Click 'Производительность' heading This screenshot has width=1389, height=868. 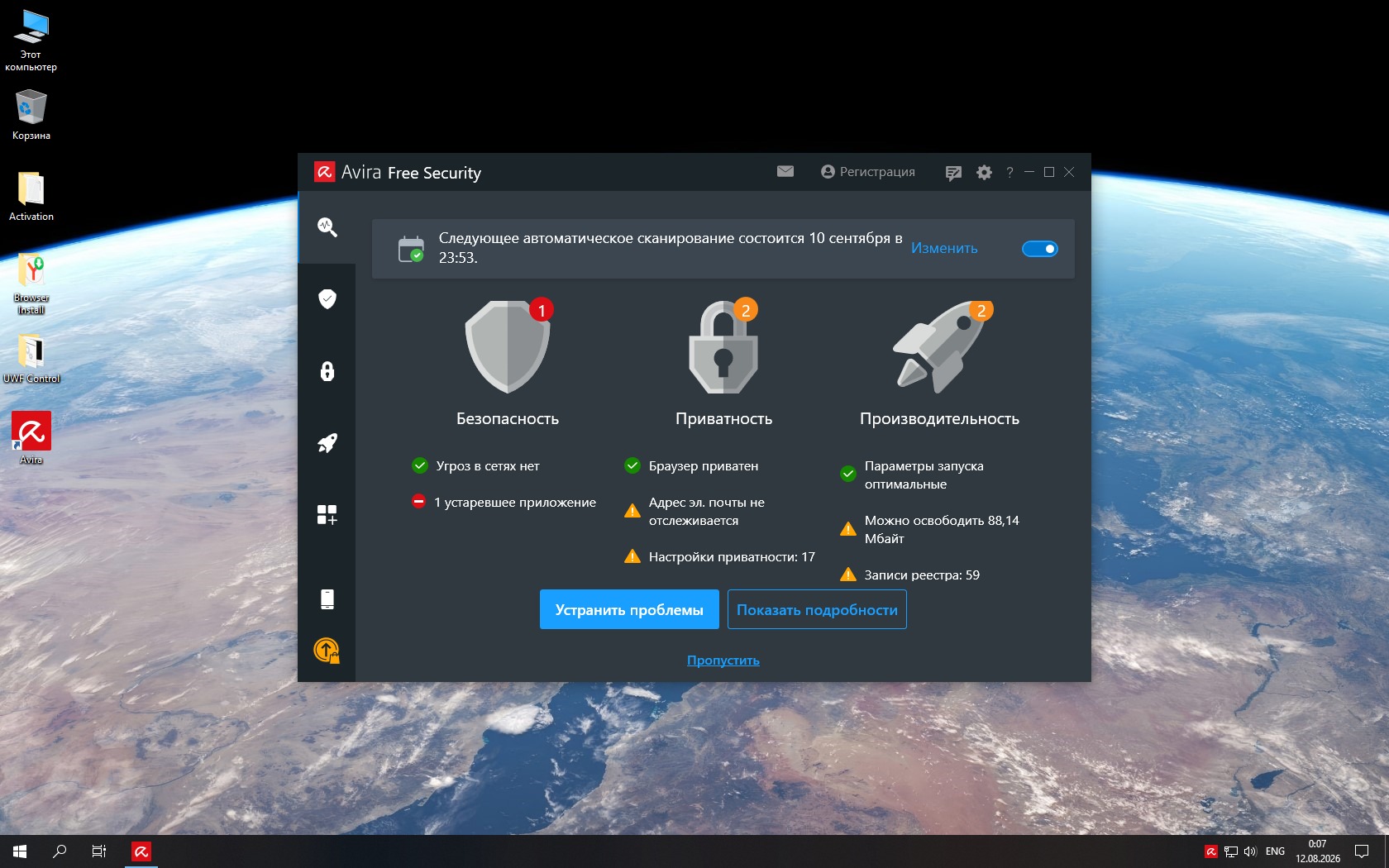[940, 418]
